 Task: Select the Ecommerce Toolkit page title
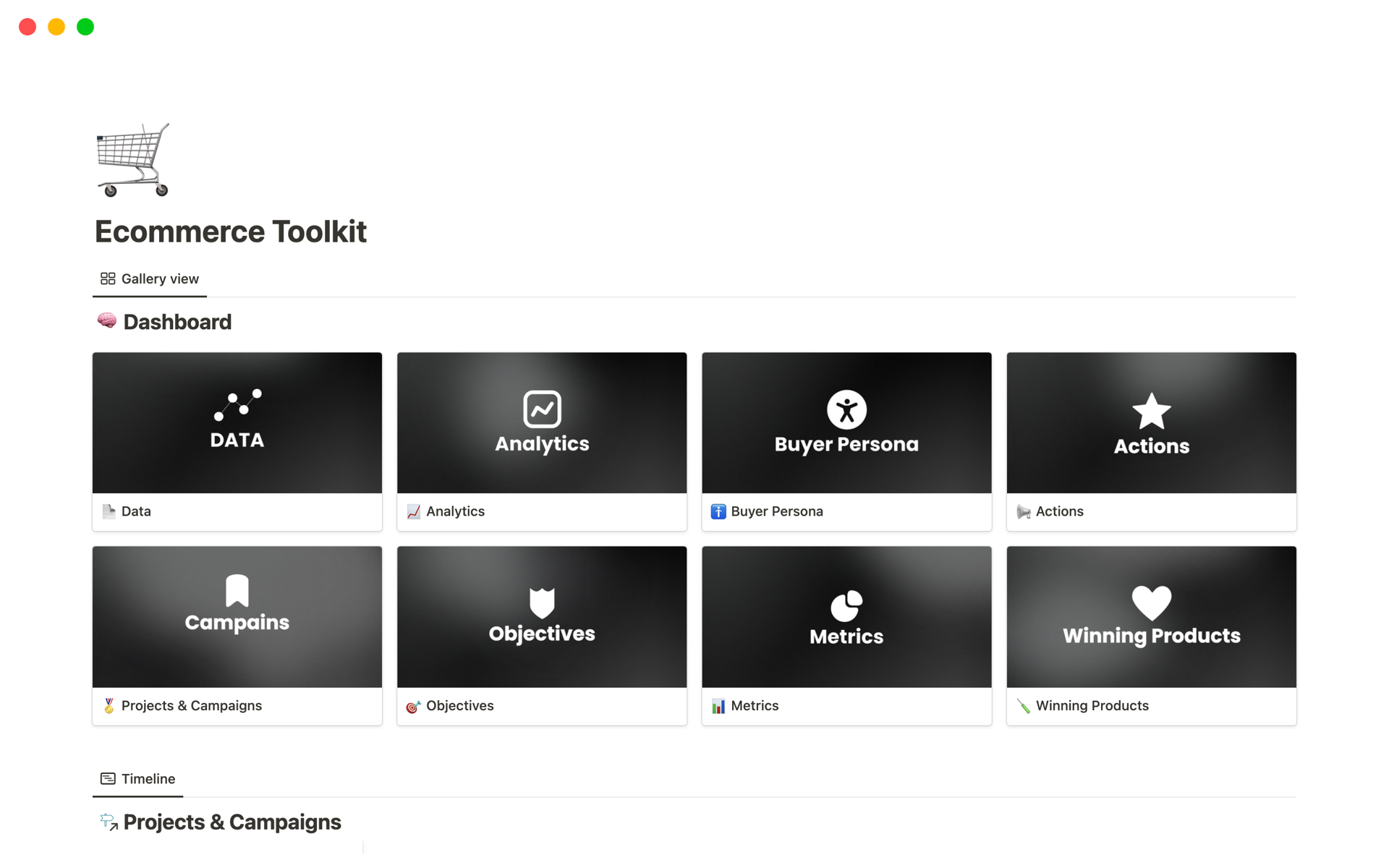pos(230,231)
